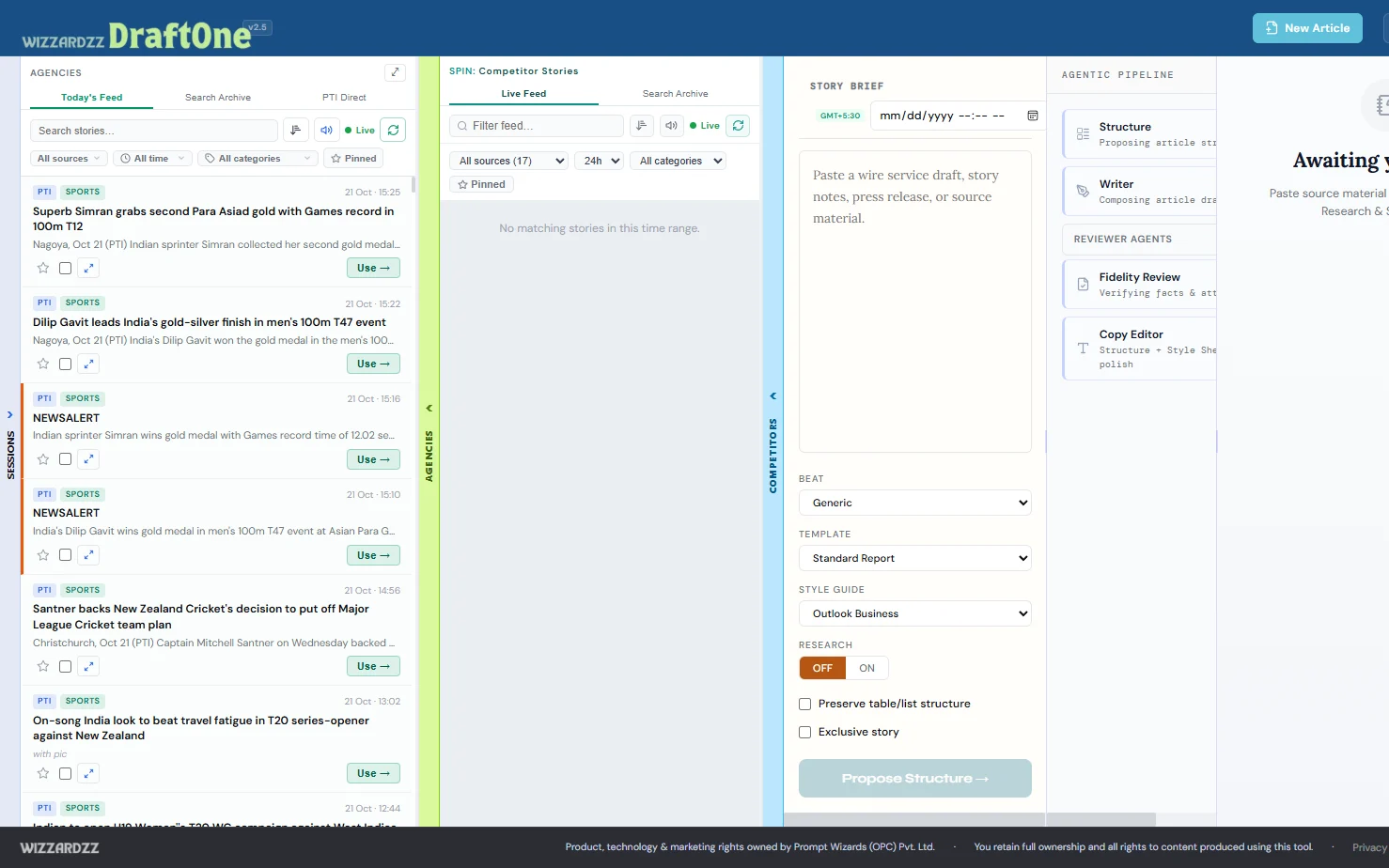Refresh the Agencies feed
This screenshot has height=868, width=1389.
[393, 131]
